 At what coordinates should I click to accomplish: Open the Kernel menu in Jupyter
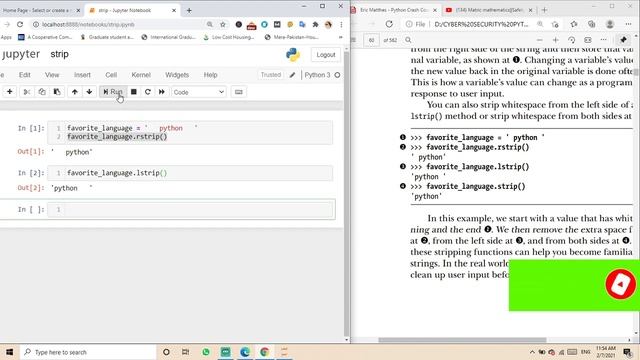click(x=141, y=75)
